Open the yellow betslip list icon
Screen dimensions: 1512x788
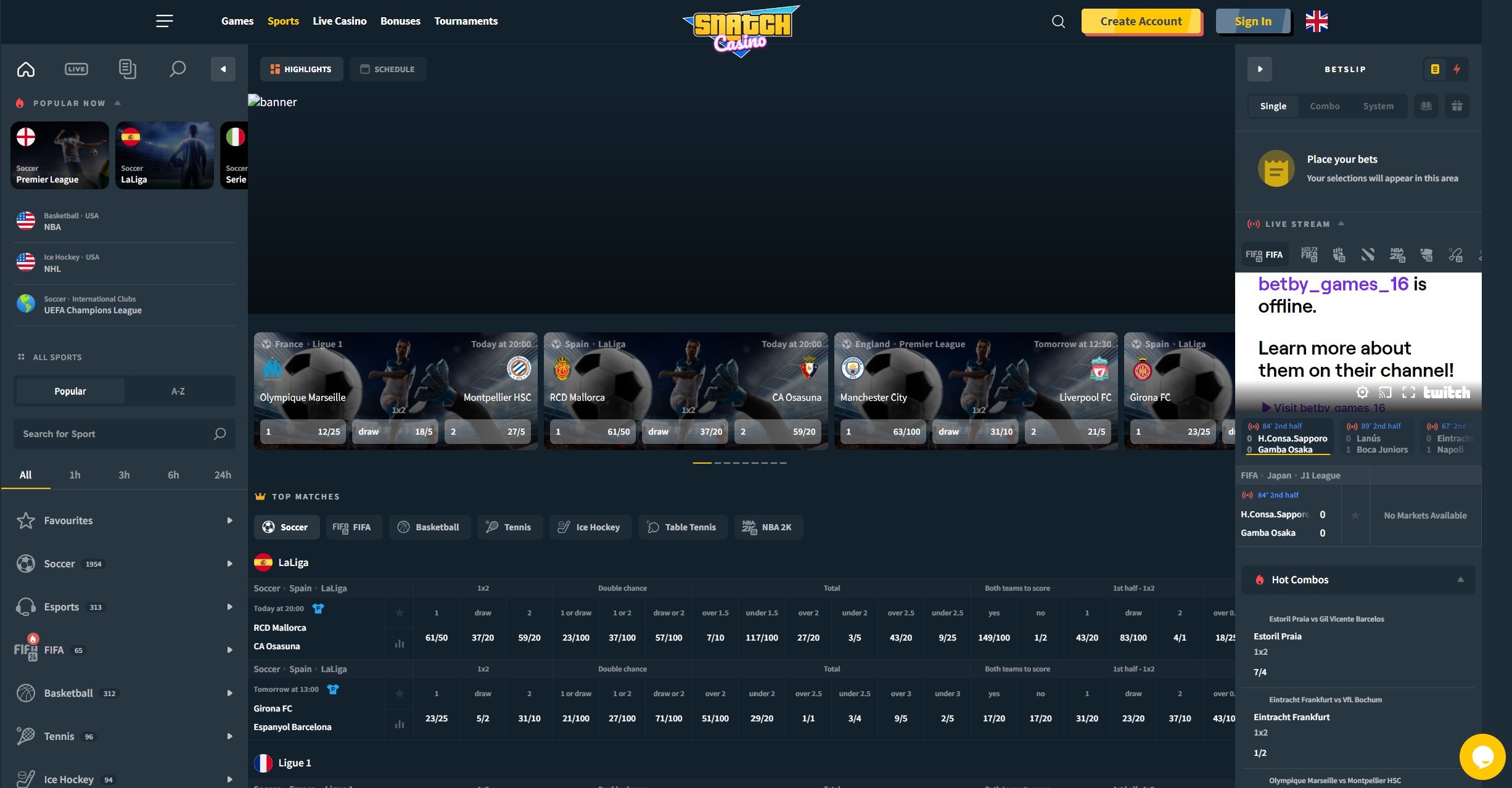pos(1435,69)
